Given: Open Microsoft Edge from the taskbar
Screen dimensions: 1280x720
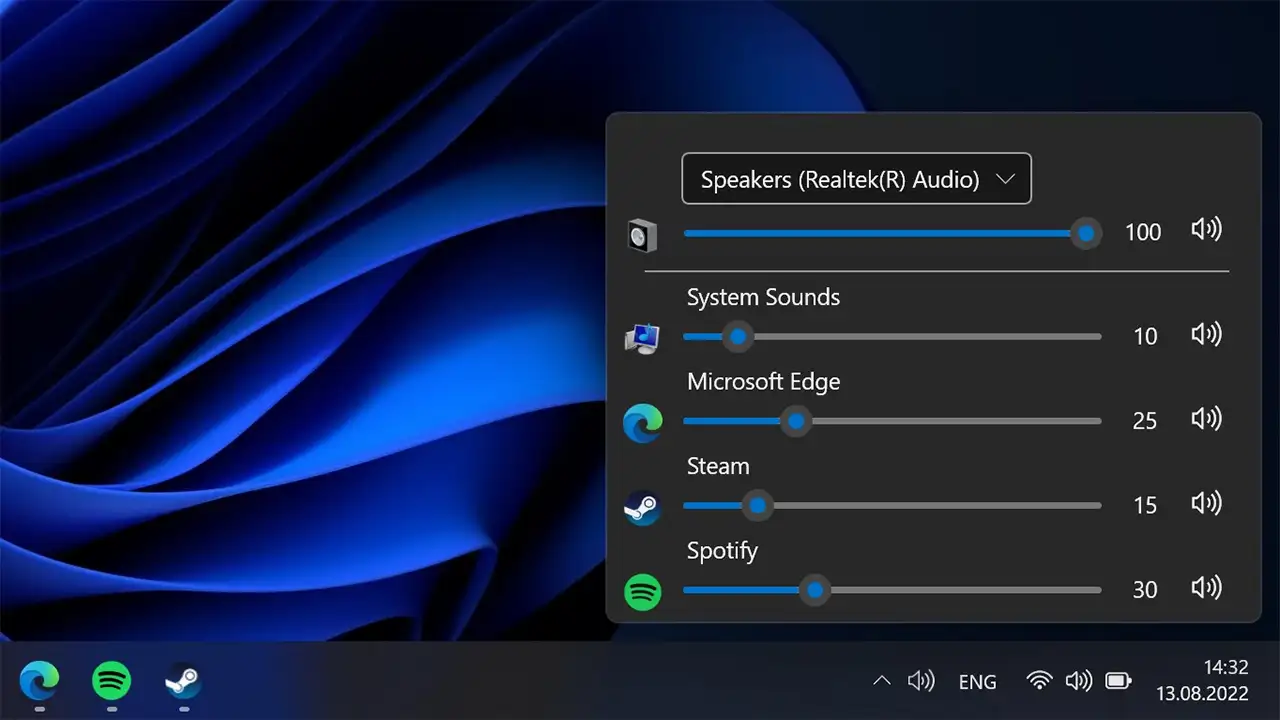Looking at the screenshot, I should 40,684.
